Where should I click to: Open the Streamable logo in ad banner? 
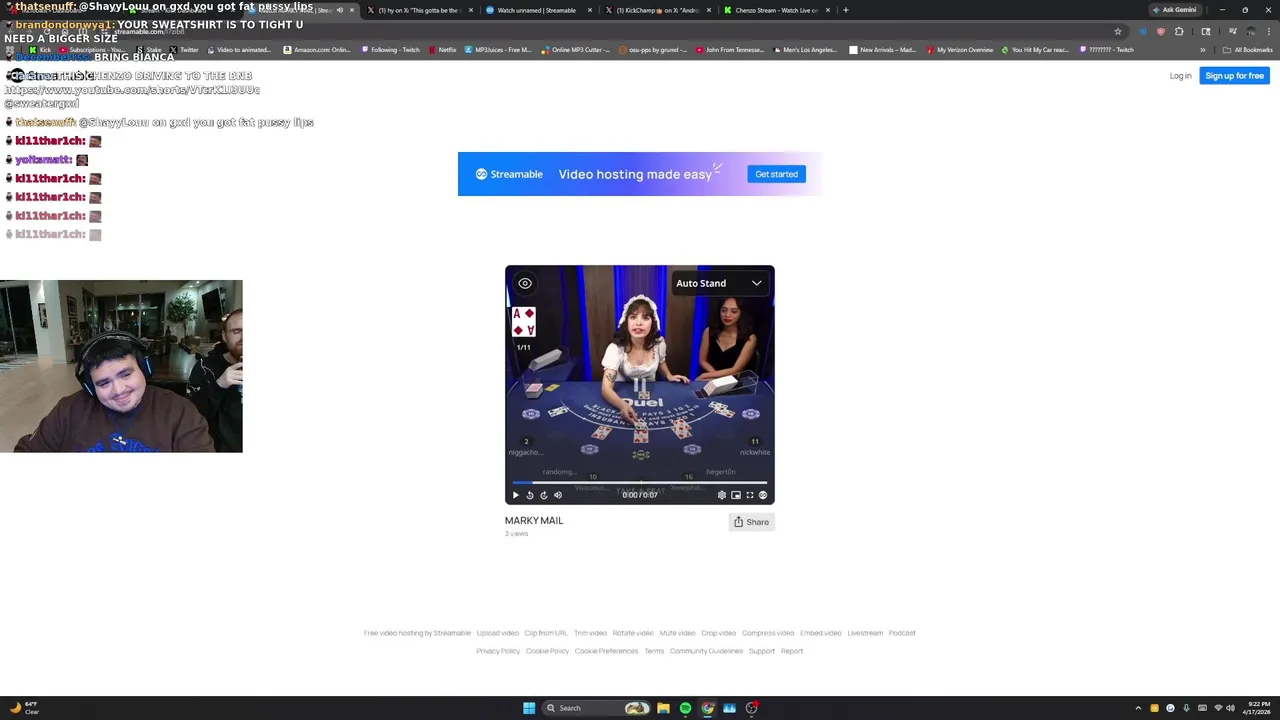click(509, 174)
